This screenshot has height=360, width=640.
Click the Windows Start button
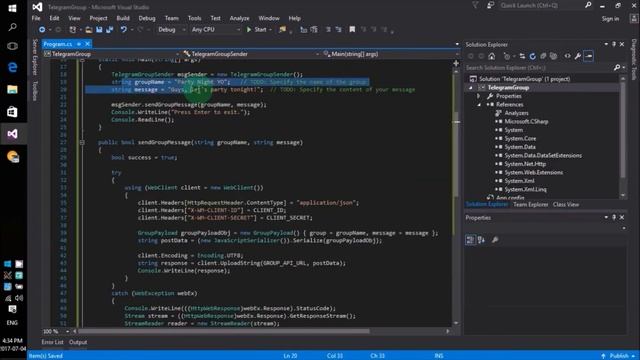click(x=12, y=9)
